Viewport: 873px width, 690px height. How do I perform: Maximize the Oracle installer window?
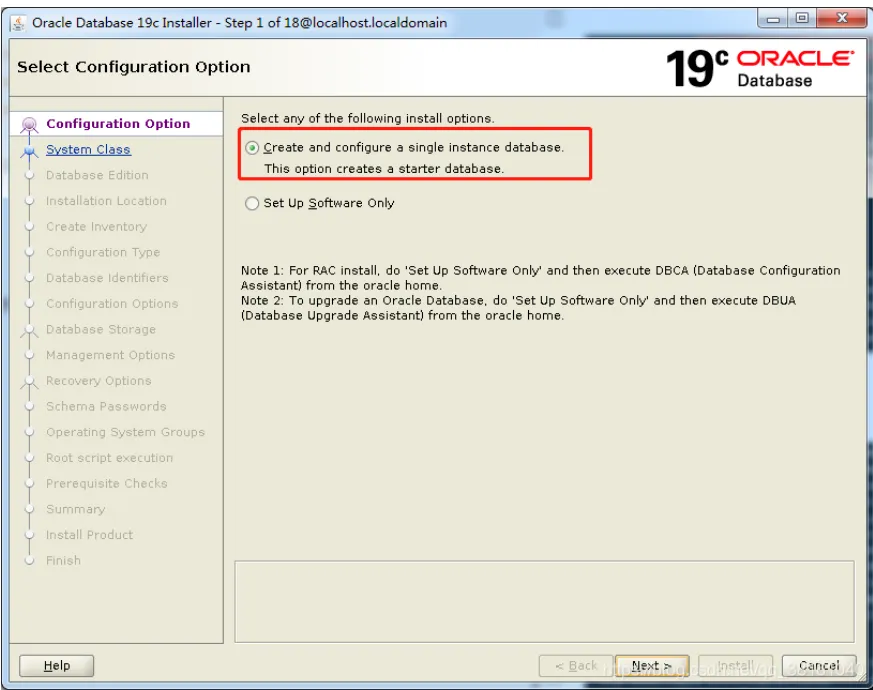pos(802,19)
